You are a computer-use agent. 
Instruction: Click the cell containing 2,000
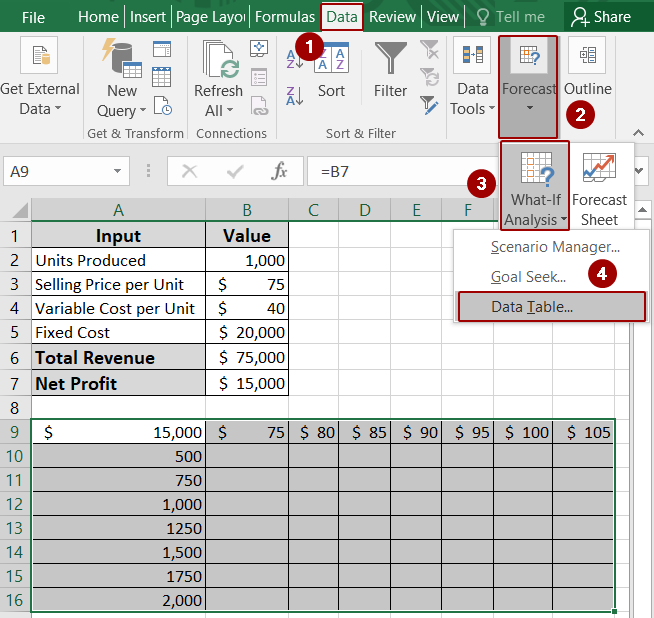click(118, 600)
